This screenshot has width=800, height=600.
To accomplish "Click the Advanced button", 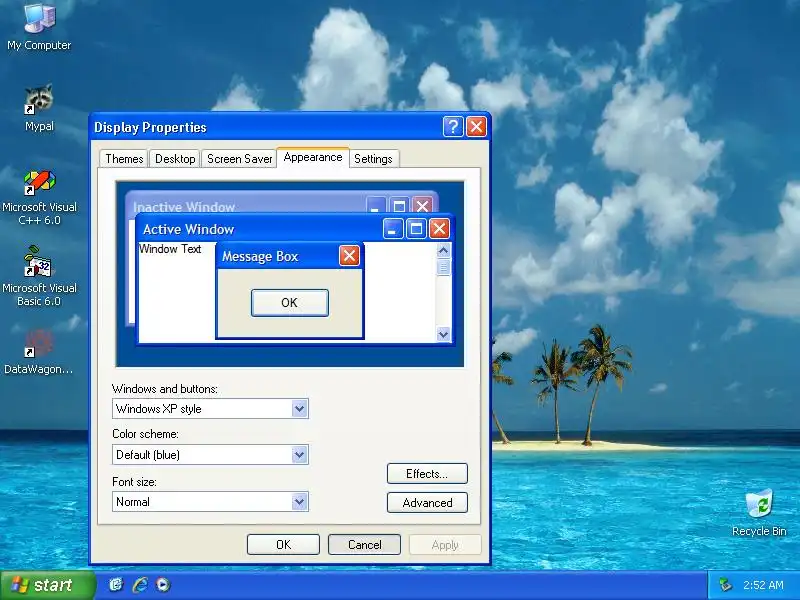I will (x=427, y=503).
